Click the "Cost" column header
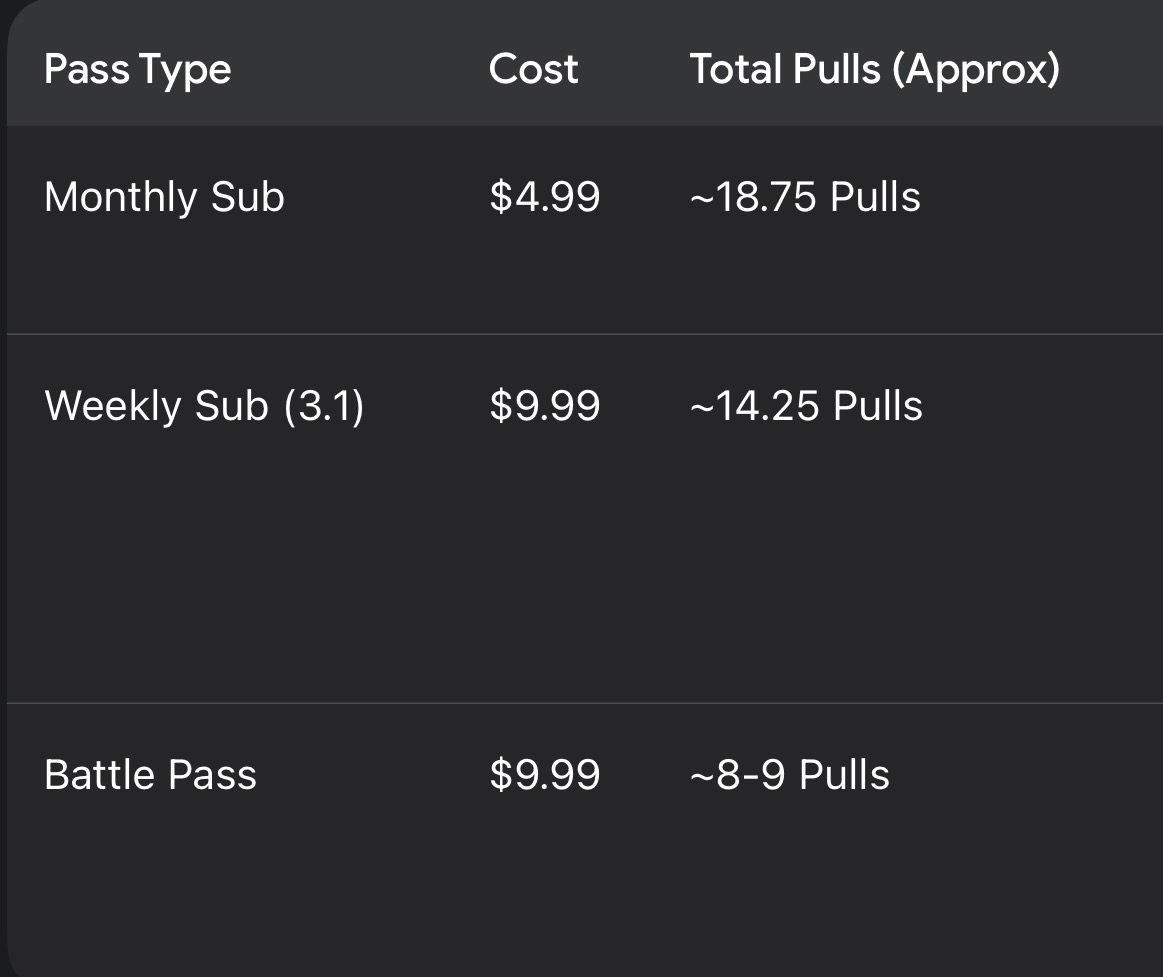Image resolution: width=1163 pixels, height=977 pixels. pos(533,70)
